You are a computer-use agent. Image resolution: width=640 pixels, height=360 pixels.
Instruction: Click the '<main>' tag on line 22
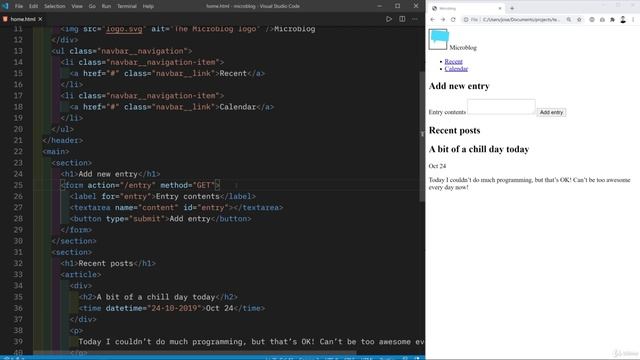click(56, 151)
